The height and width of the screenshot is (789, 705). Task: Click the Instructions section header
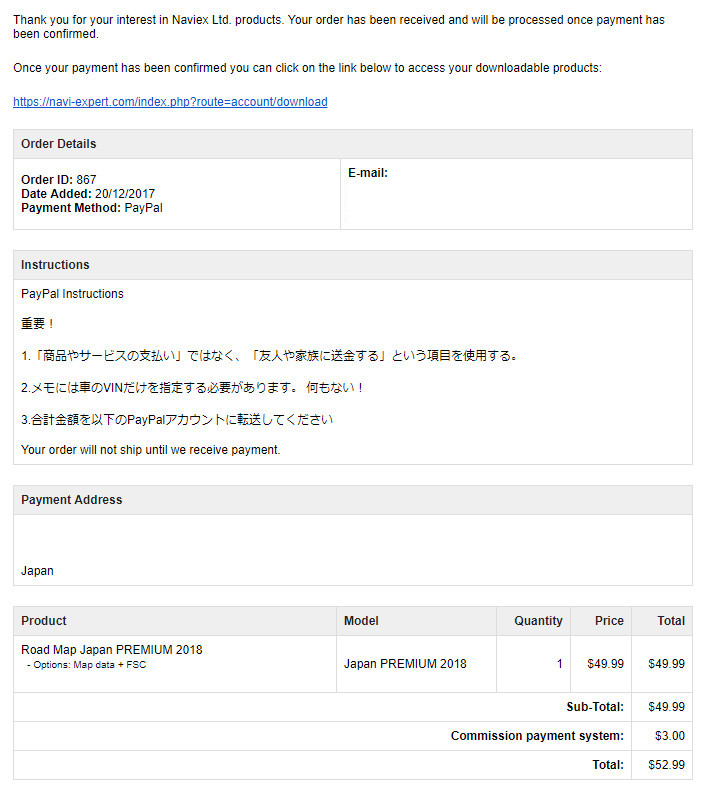(x=55, y=265)
